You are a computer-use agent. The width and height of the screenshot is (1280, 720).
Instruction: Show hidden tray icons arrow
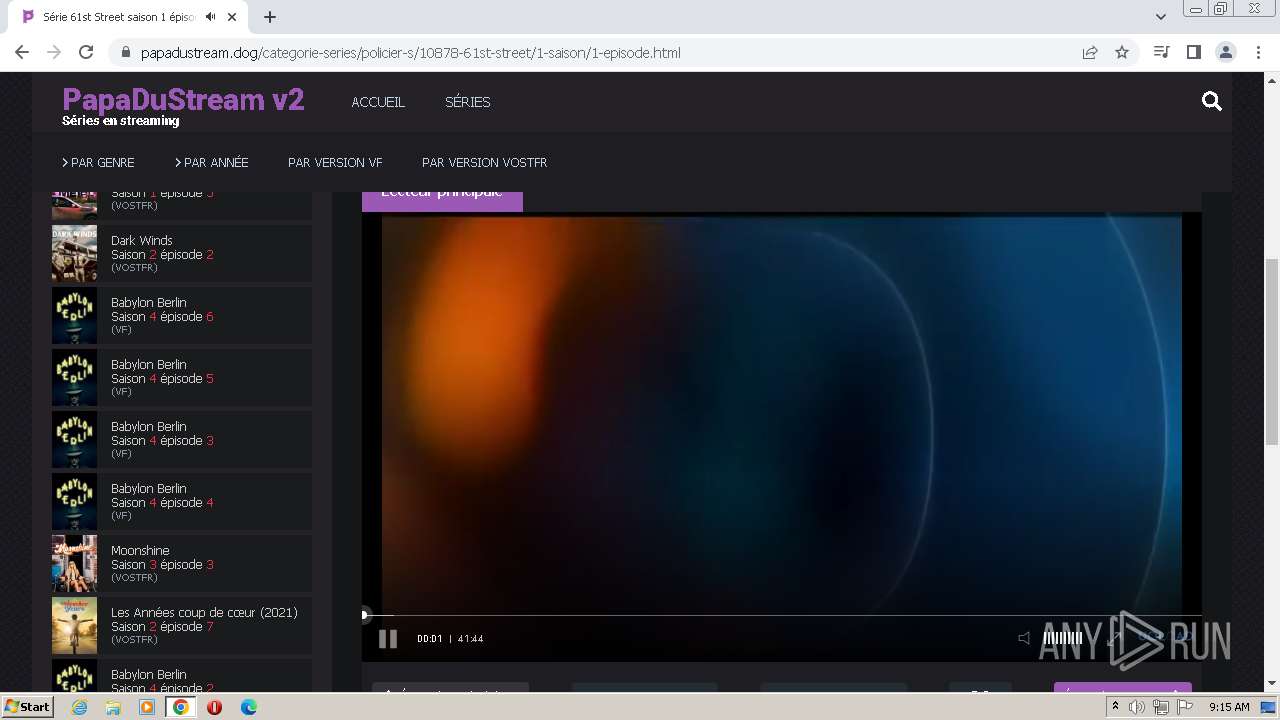point(1115,707)
